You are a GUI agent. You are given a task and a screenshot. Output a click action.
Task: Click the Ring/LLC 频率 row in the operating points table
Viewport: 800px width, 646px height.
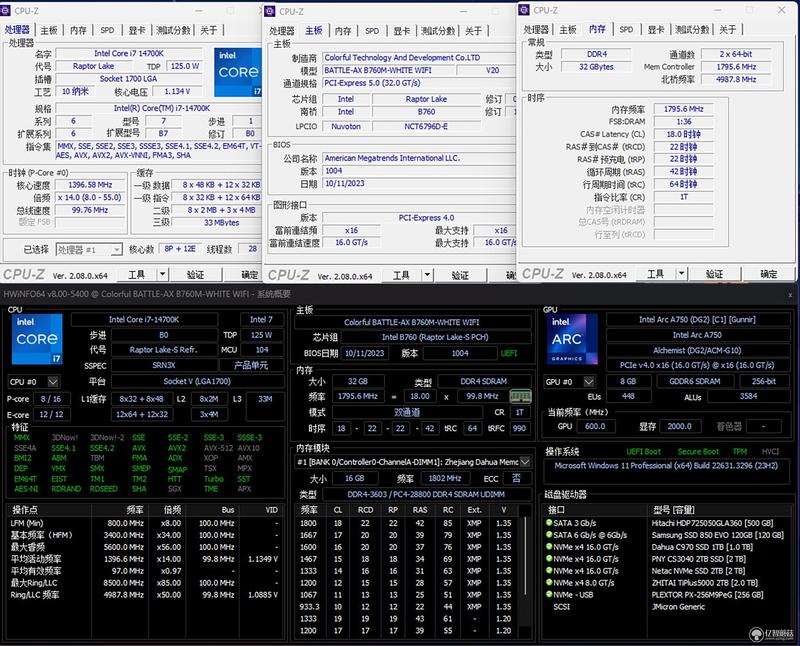tap(144, 594)
